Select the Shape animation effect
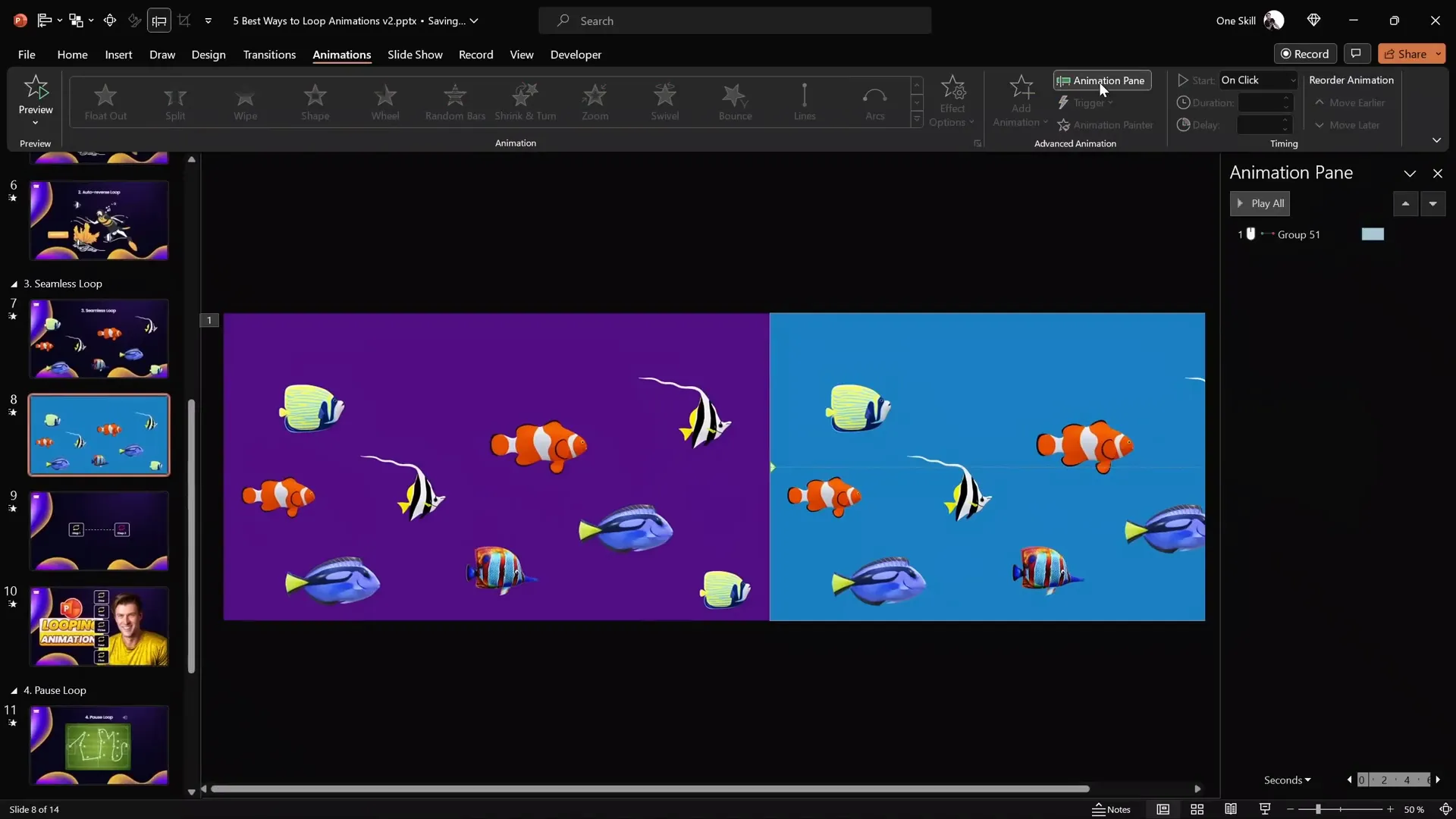Viewport: 1456px width, 819px height. [315, 102]
